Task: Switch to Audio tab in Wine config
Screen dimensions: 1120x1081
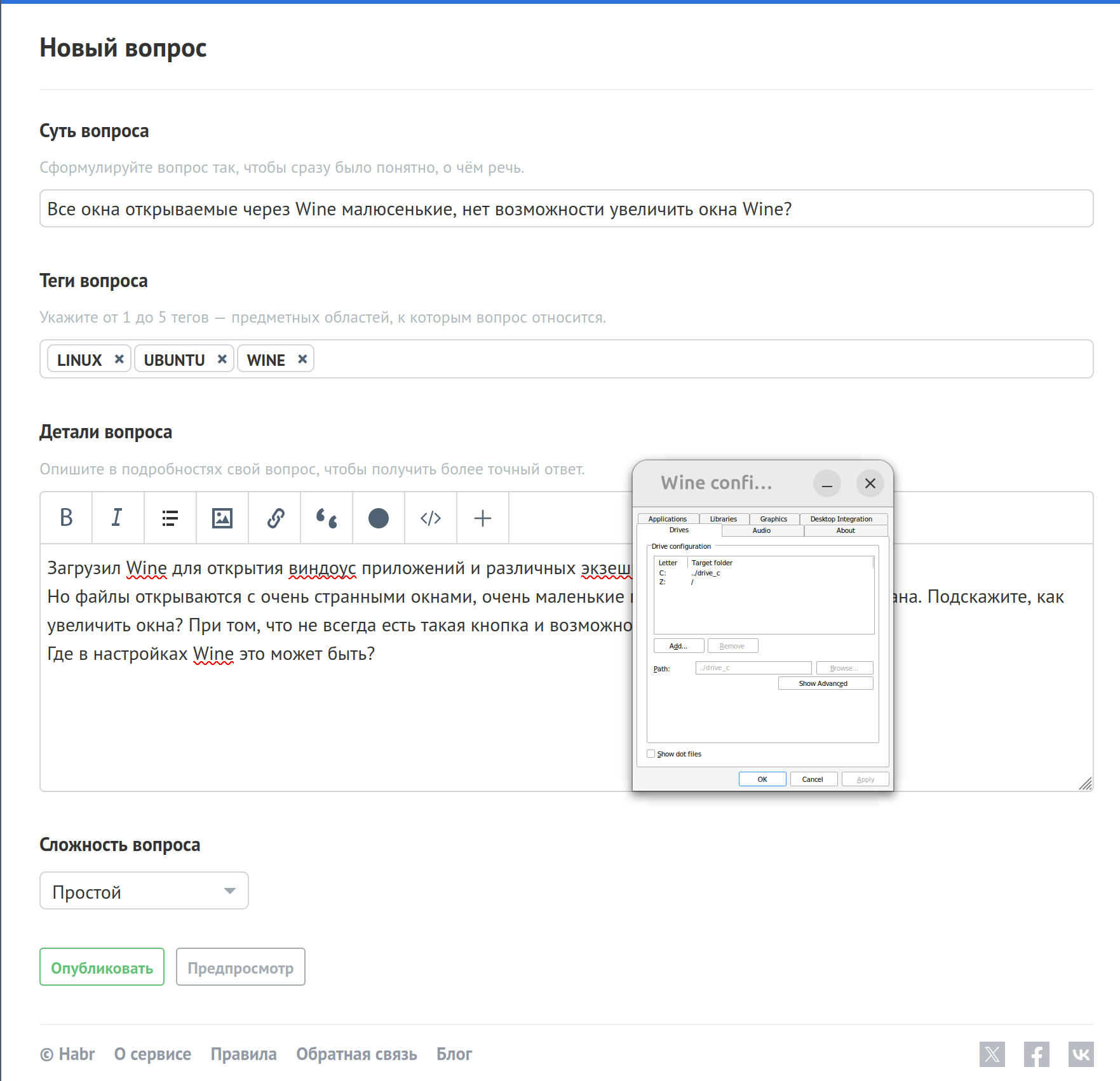Action: tap(762, 530)
